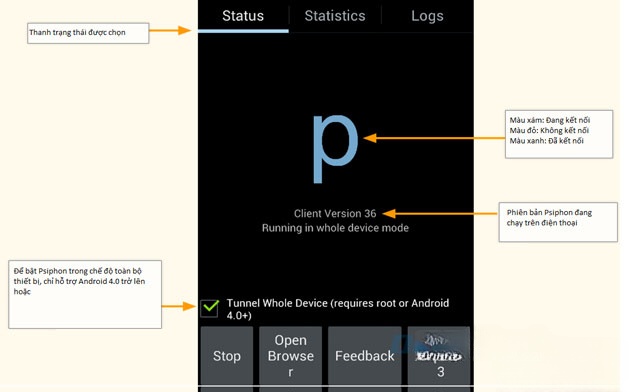The height and width of the screenshot is (392, 640).
Task: Open the Statistics tab
Action: tap(335, 16)
